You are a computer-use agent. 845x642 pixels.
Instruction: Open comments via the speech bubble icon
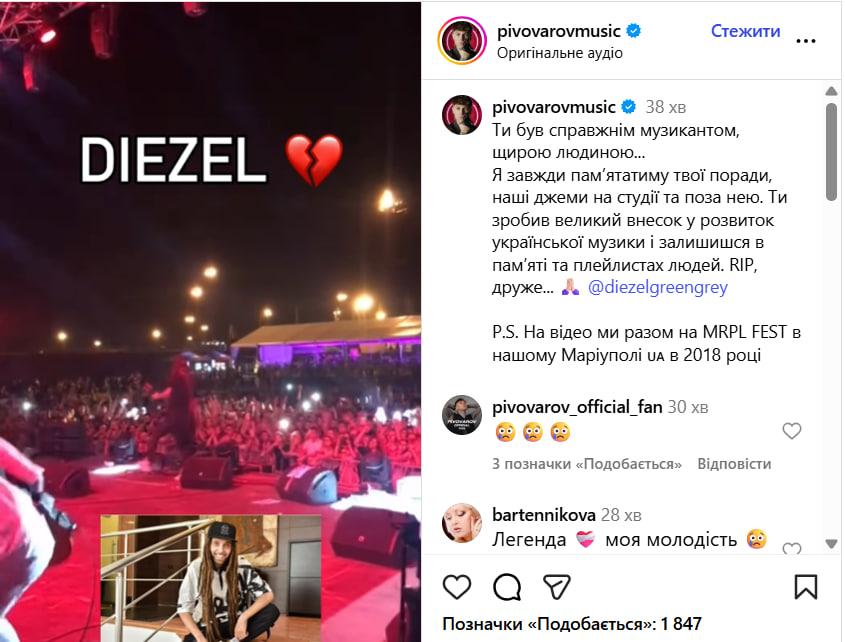507,586
